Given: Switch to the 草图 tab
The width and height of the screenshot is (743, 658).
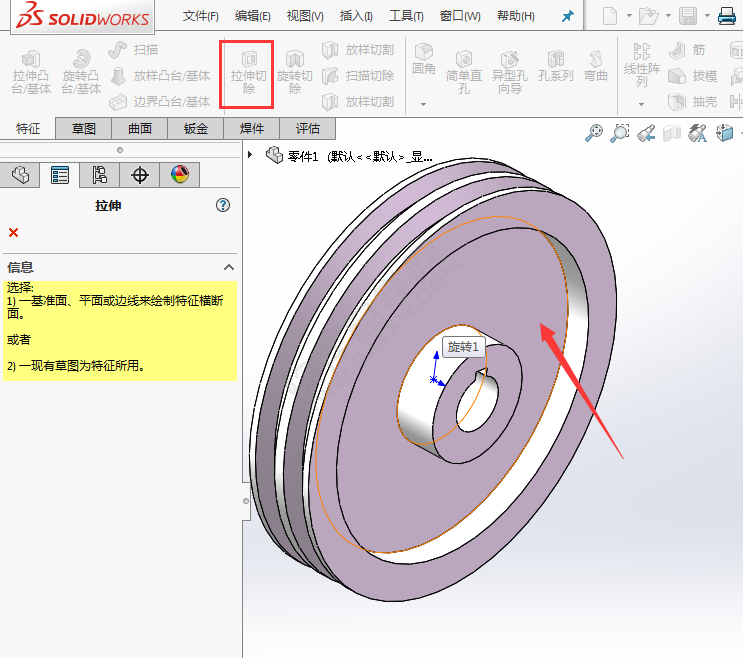Looking at the screenshot, I should pyautogui.click(x=84, y=128).
